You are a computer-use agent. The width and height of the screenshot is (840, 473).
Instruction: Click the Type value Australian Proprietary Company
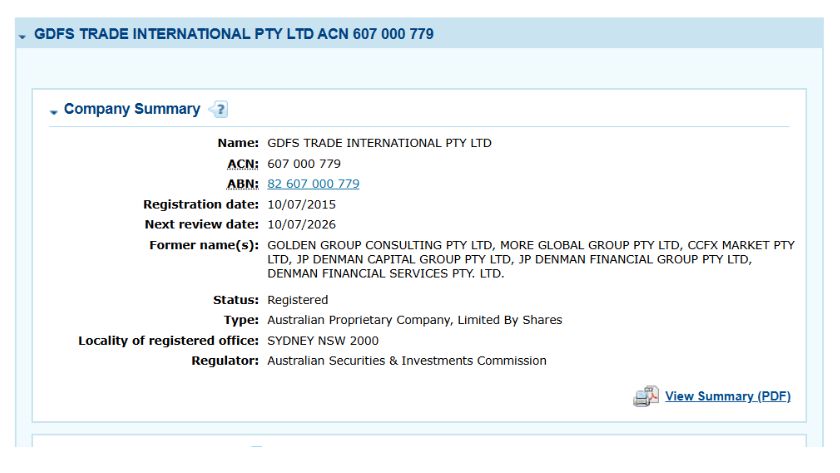pos(414,320)
